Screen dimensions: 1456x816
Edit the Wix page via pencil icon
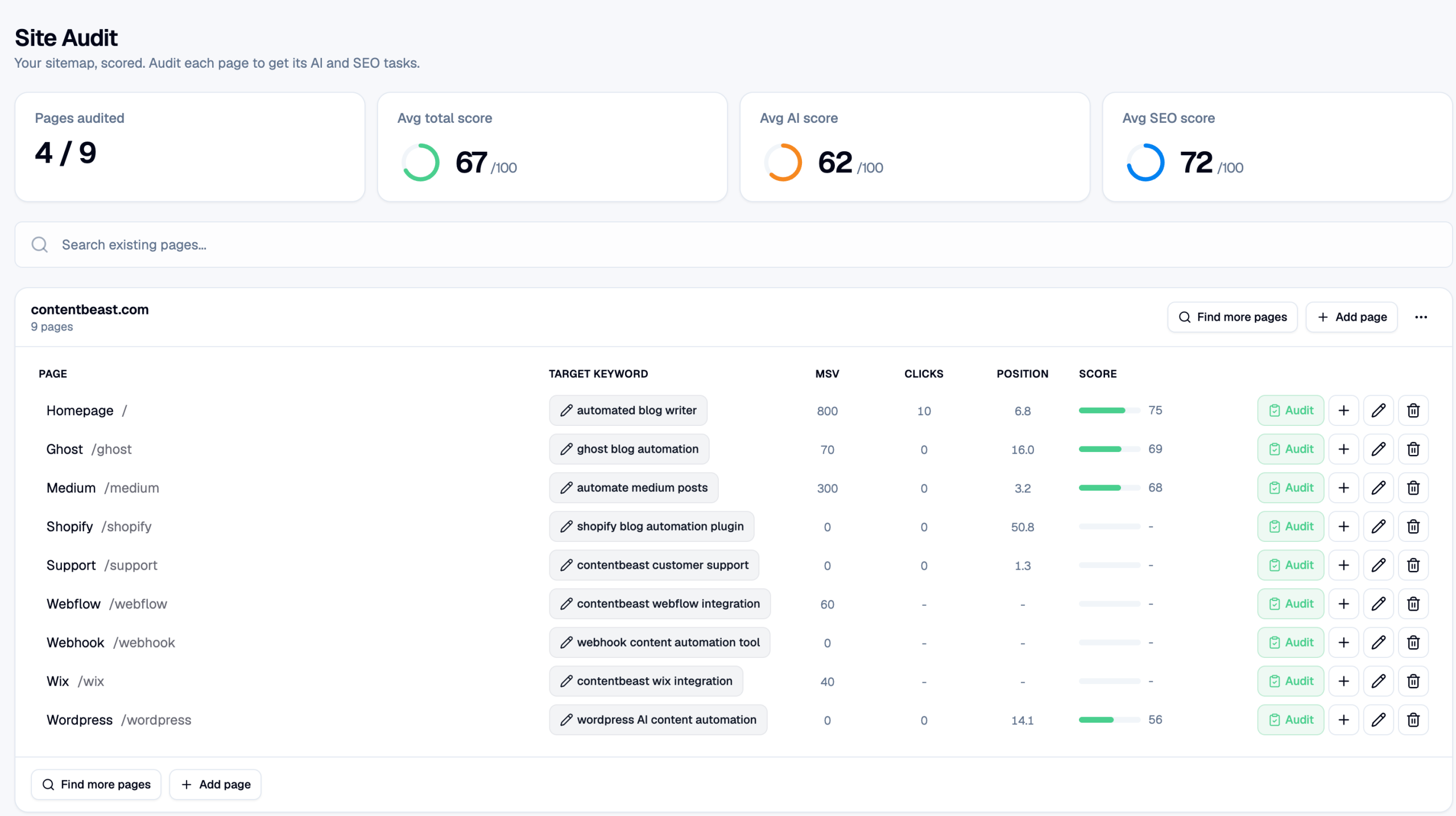click(1378, 681)
